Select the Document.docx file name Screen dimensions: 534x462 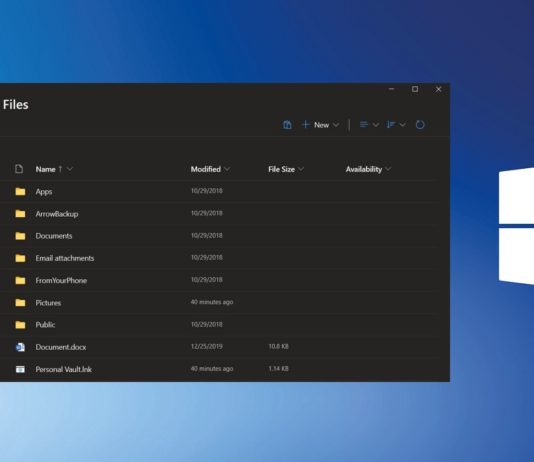click(61, 347)
